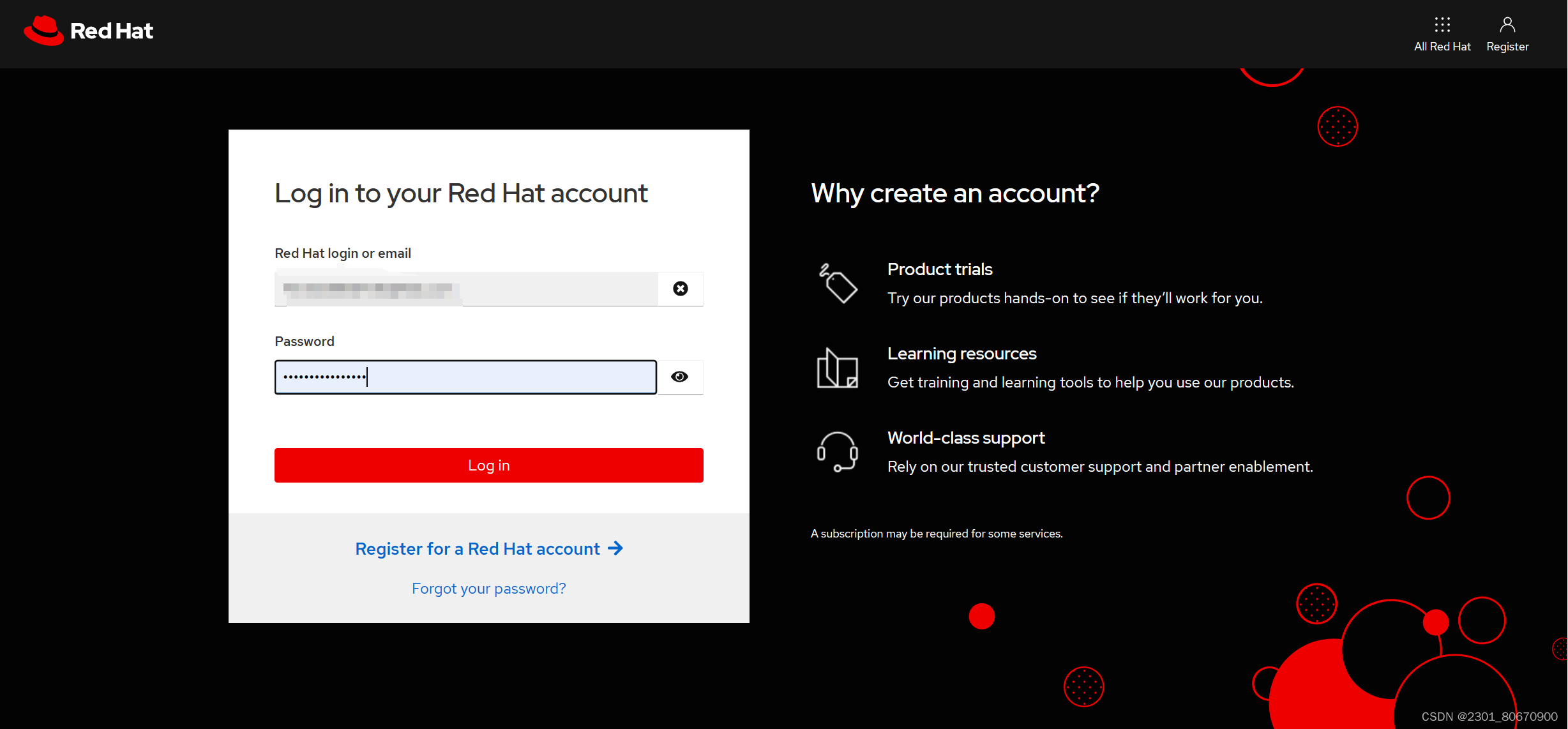Open the Forgot your password link
This screenshot has width=1568, height=729.
tap(488, 588)
